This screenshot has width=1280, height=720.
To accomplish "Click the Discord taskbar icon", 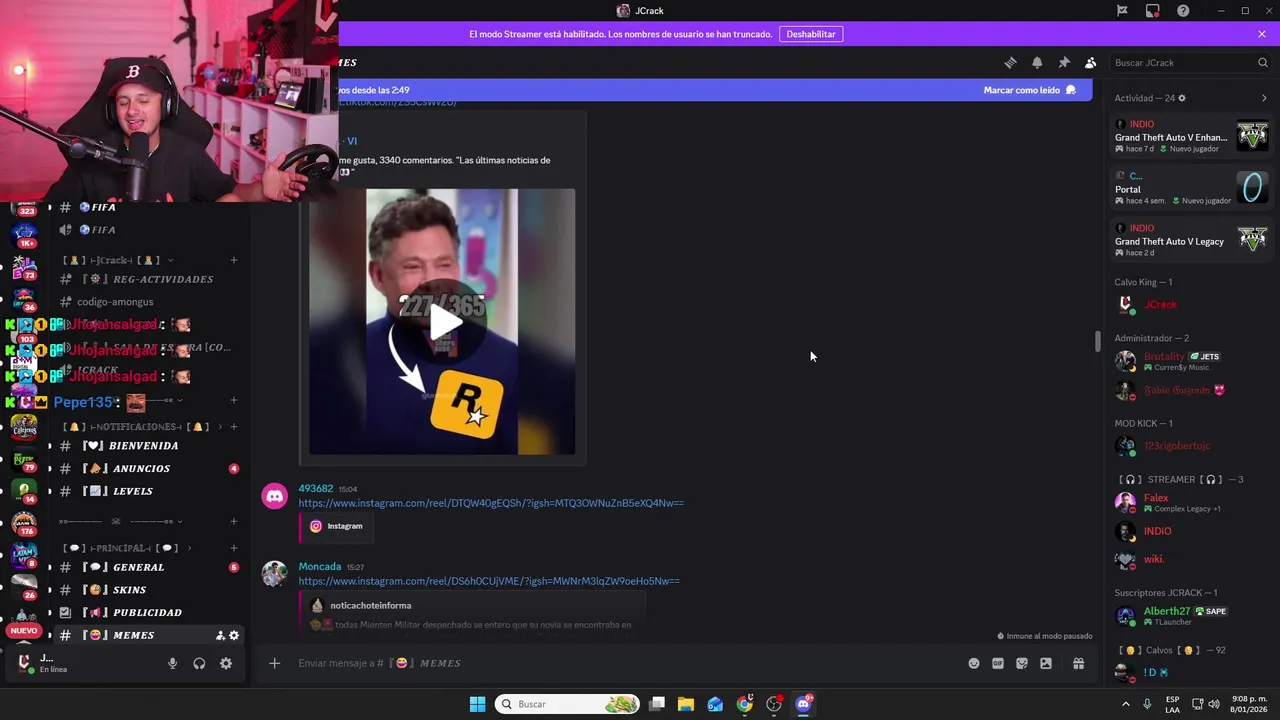I will point(803,704).
